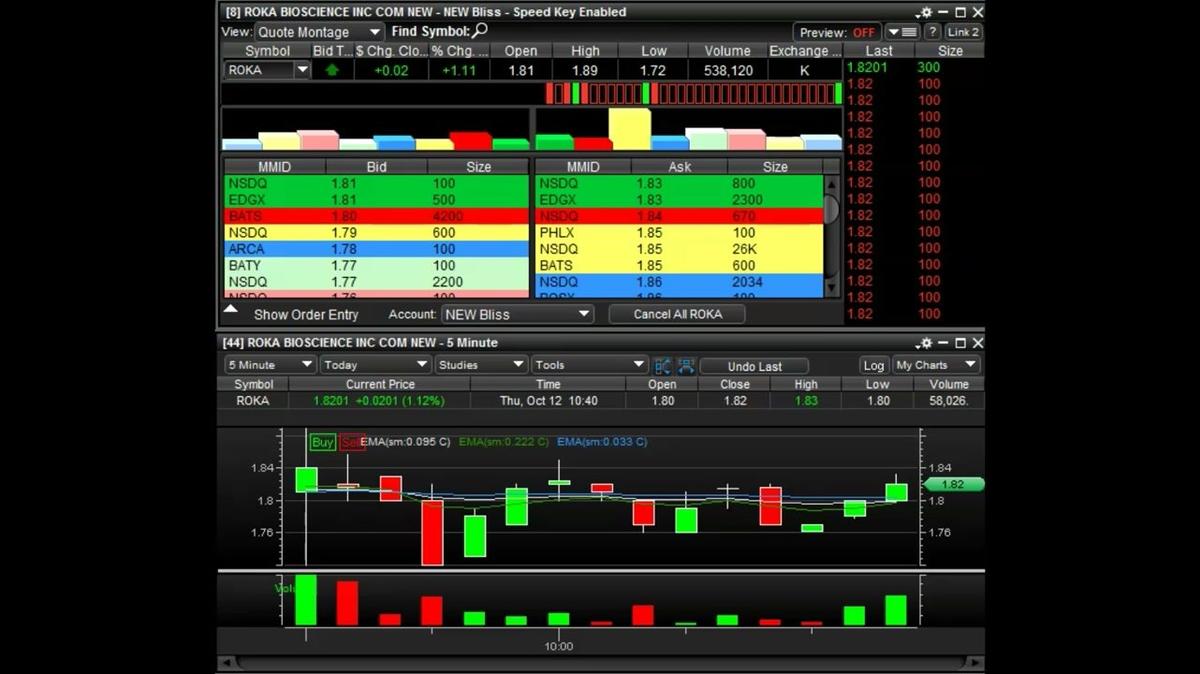This screenshot has width=1200, height=674.
Task: Click the green Buy button on chart
Action: point(323,442)
